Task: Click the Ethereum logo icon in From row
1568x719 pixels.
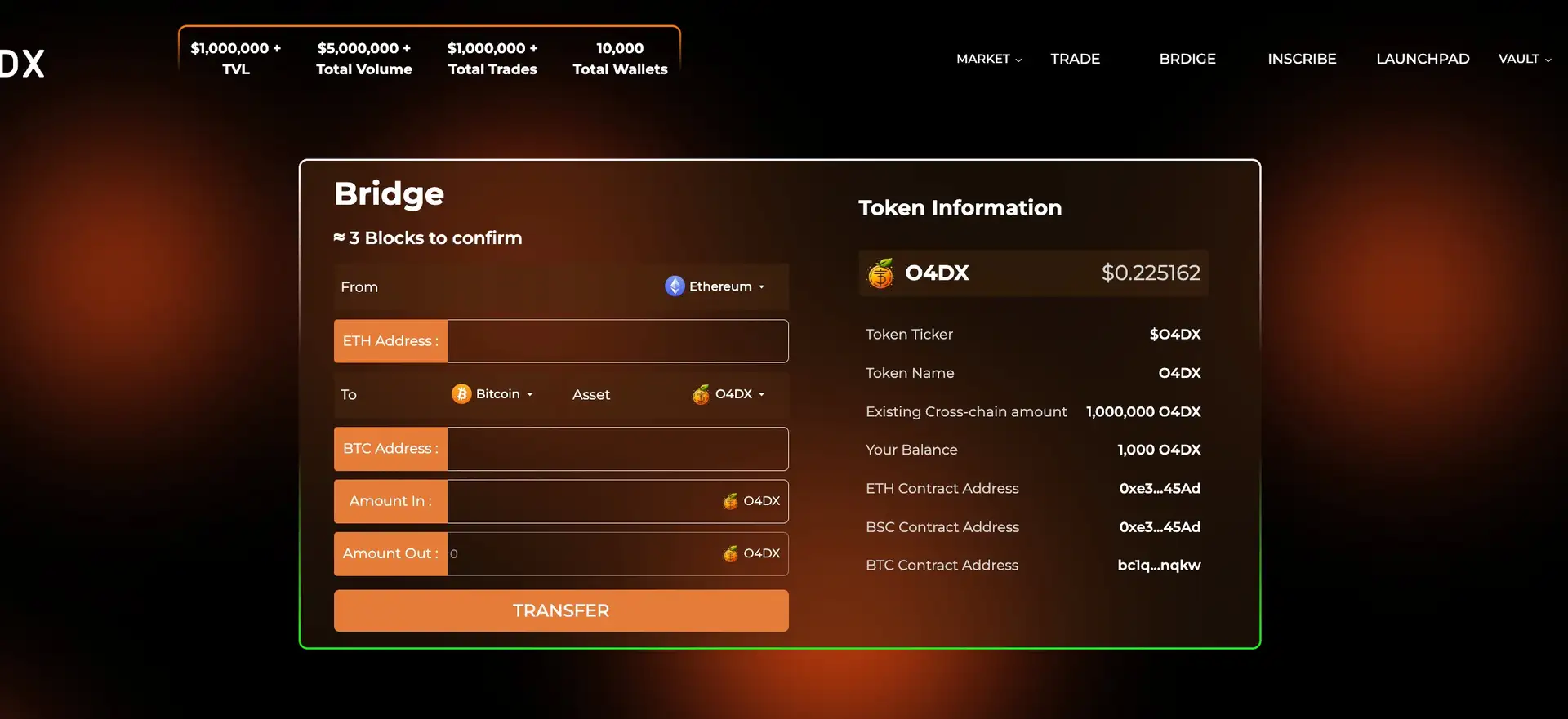Action: (x=675, y=286)
